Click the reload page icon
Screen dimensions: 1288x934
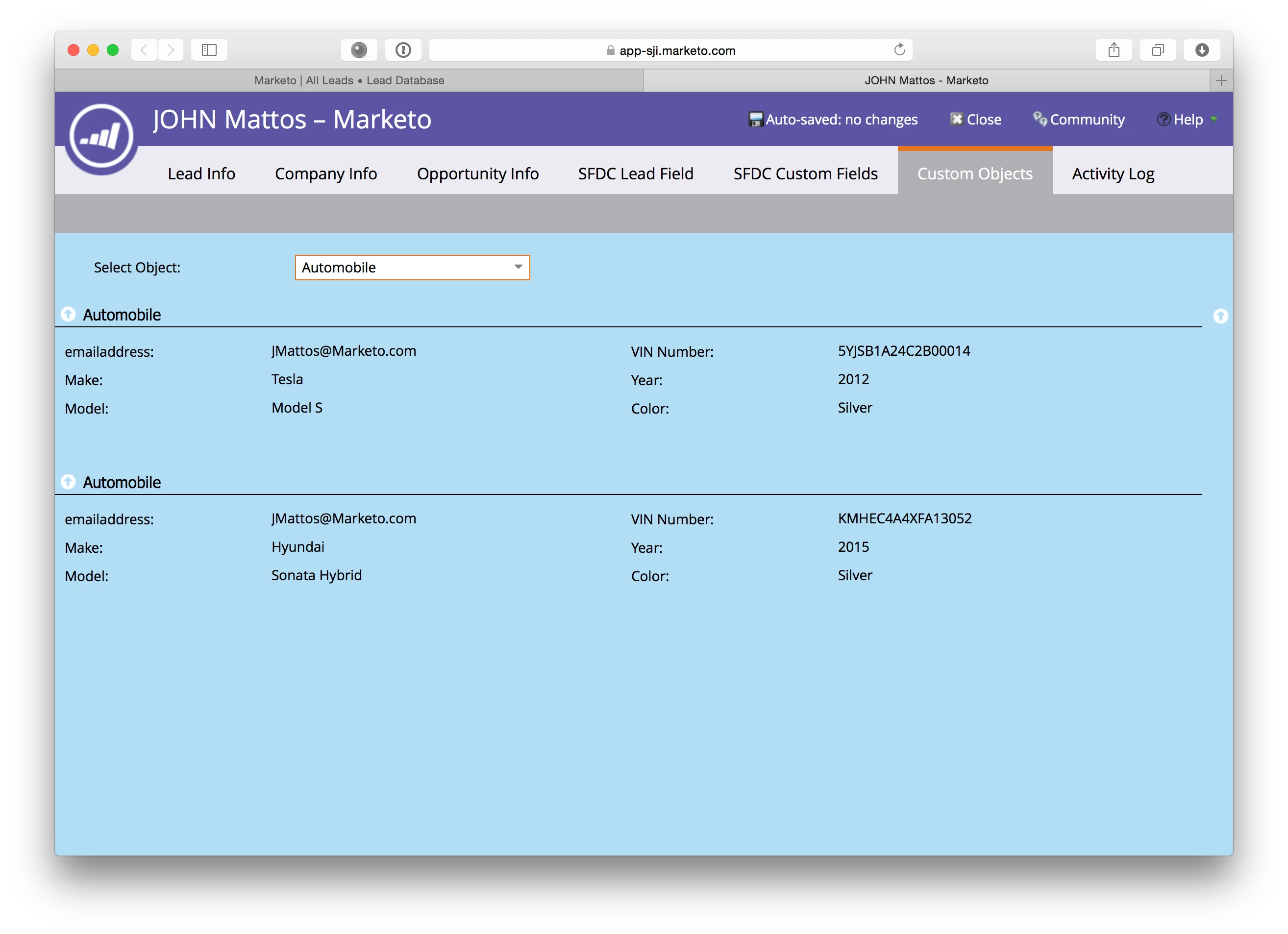899,50
